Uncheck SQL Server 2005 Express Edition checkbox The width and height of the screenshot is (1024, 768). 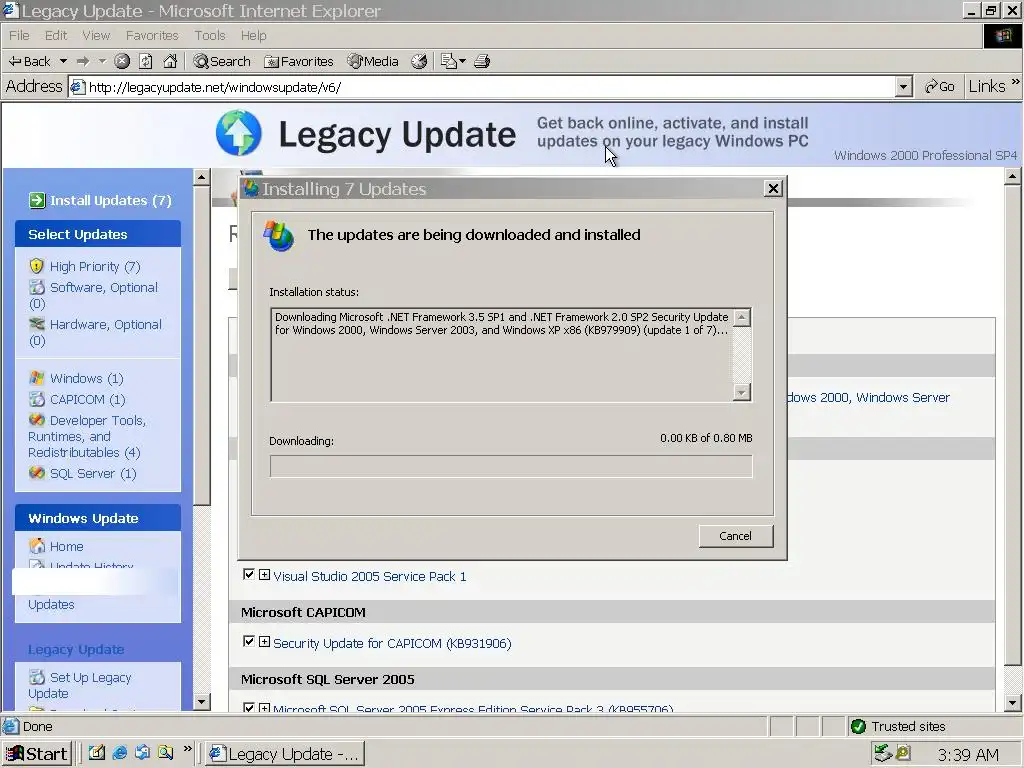248,708
